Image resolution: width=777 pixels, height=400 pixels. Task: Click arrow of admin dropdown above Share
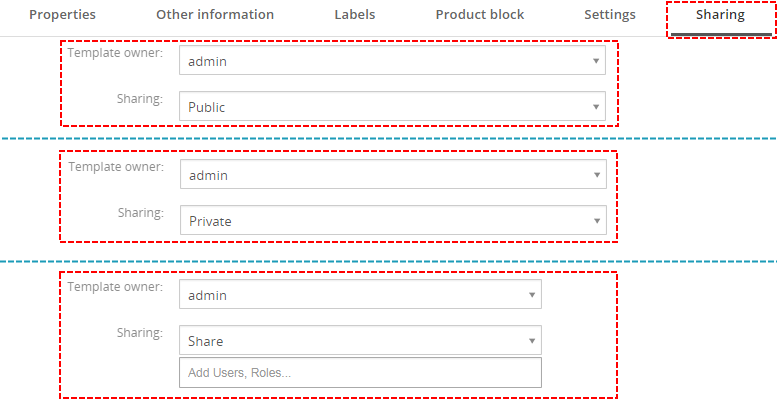point(531,295)
